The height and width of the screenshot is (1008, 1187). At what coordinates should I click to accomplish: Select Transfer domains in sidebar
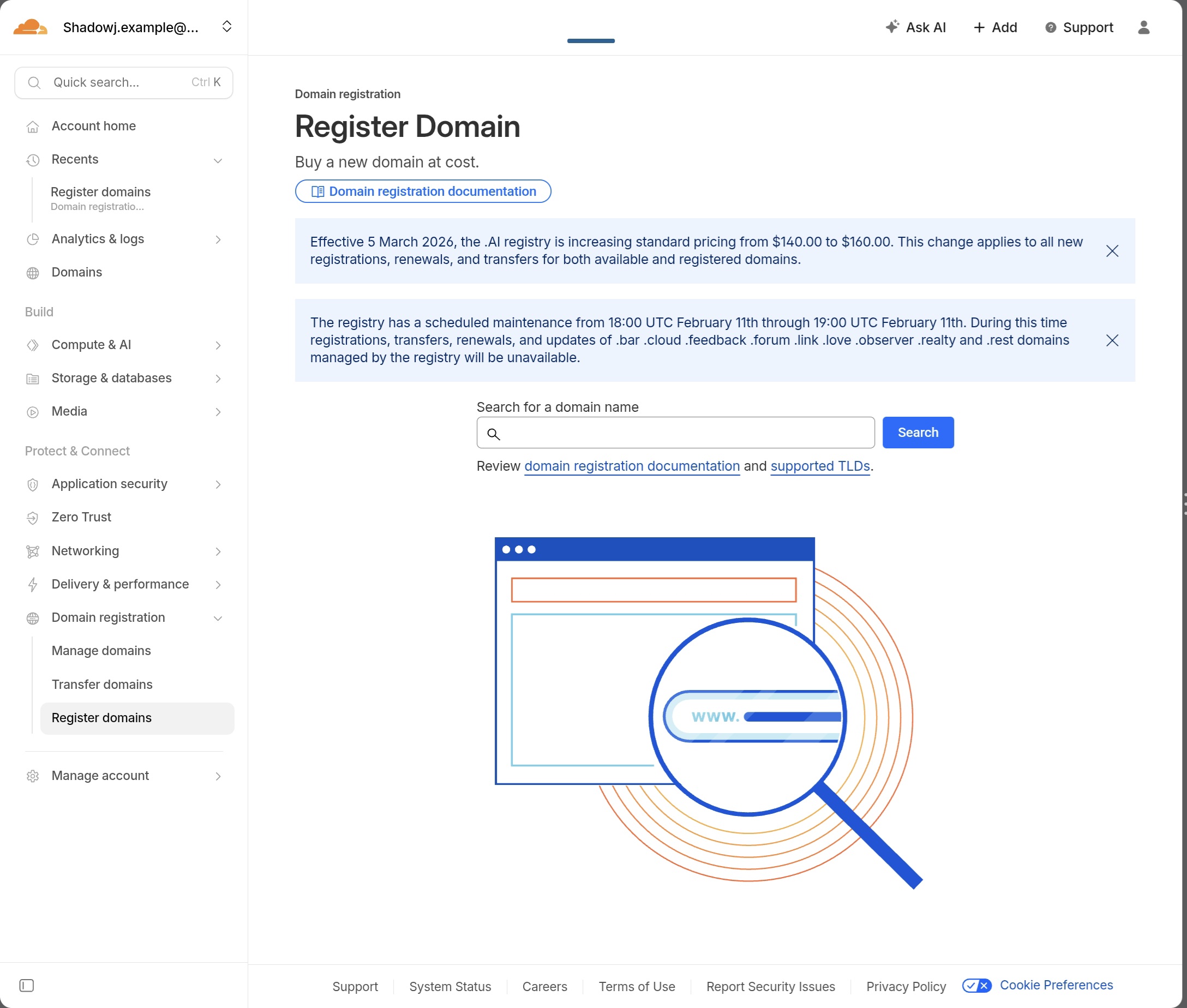pos(101,685)
